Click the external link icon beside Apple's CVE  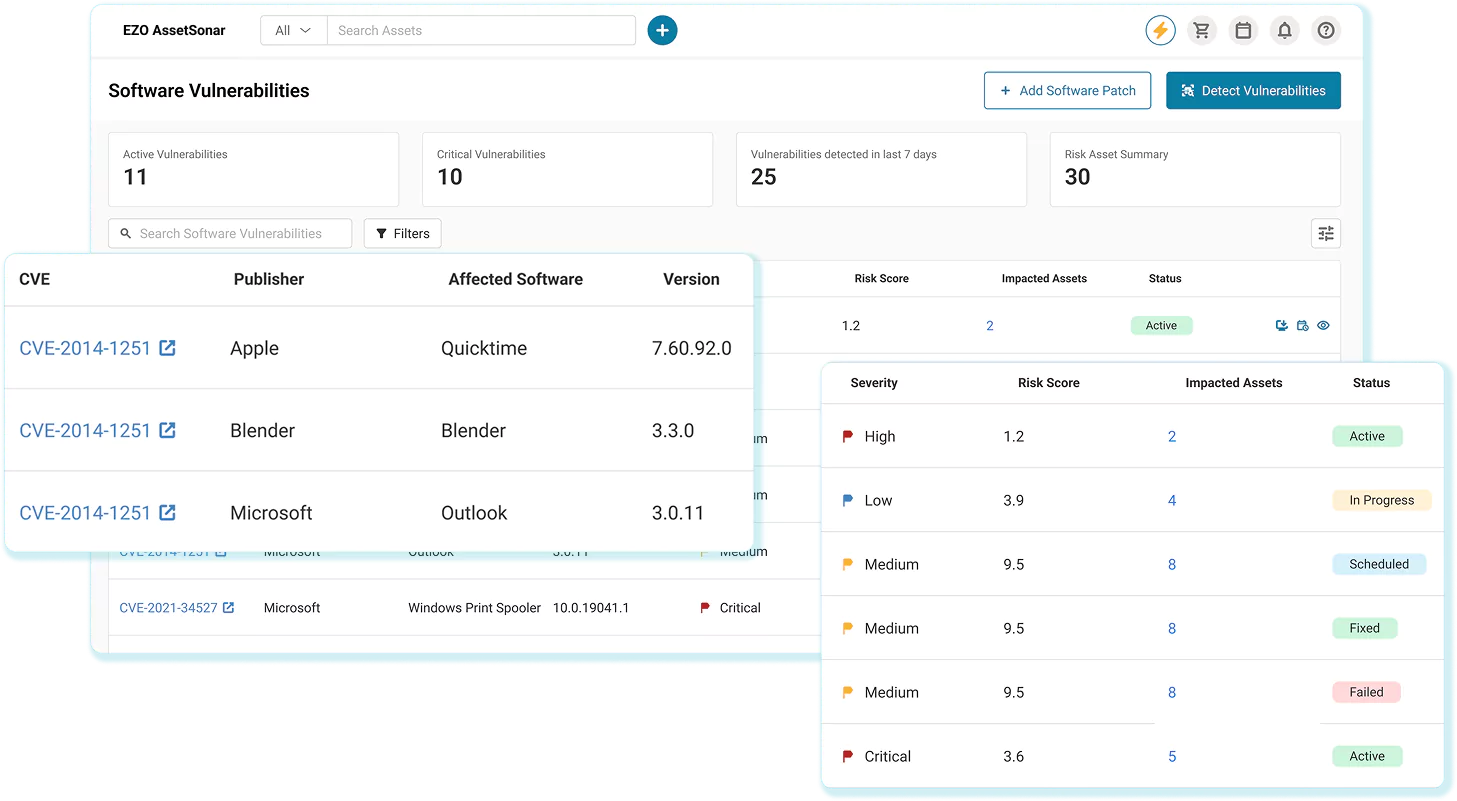tap(168, 348)
